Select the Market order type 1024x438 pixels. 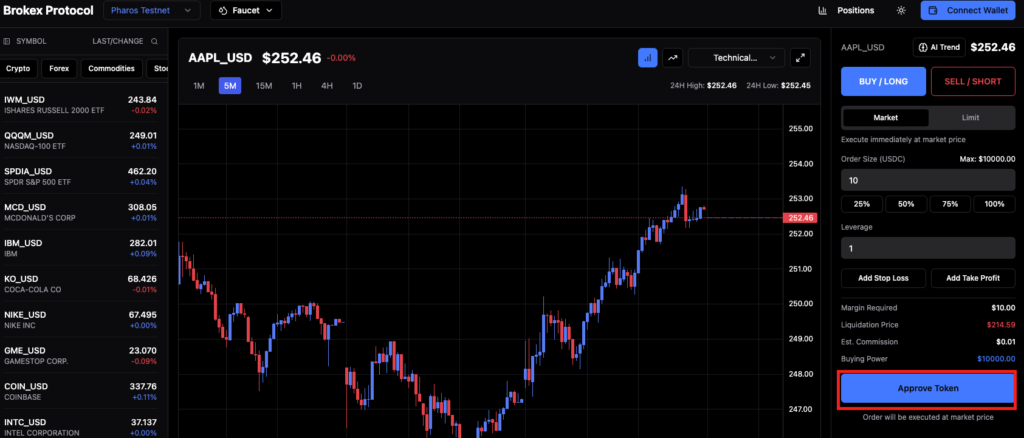(885, 117)
